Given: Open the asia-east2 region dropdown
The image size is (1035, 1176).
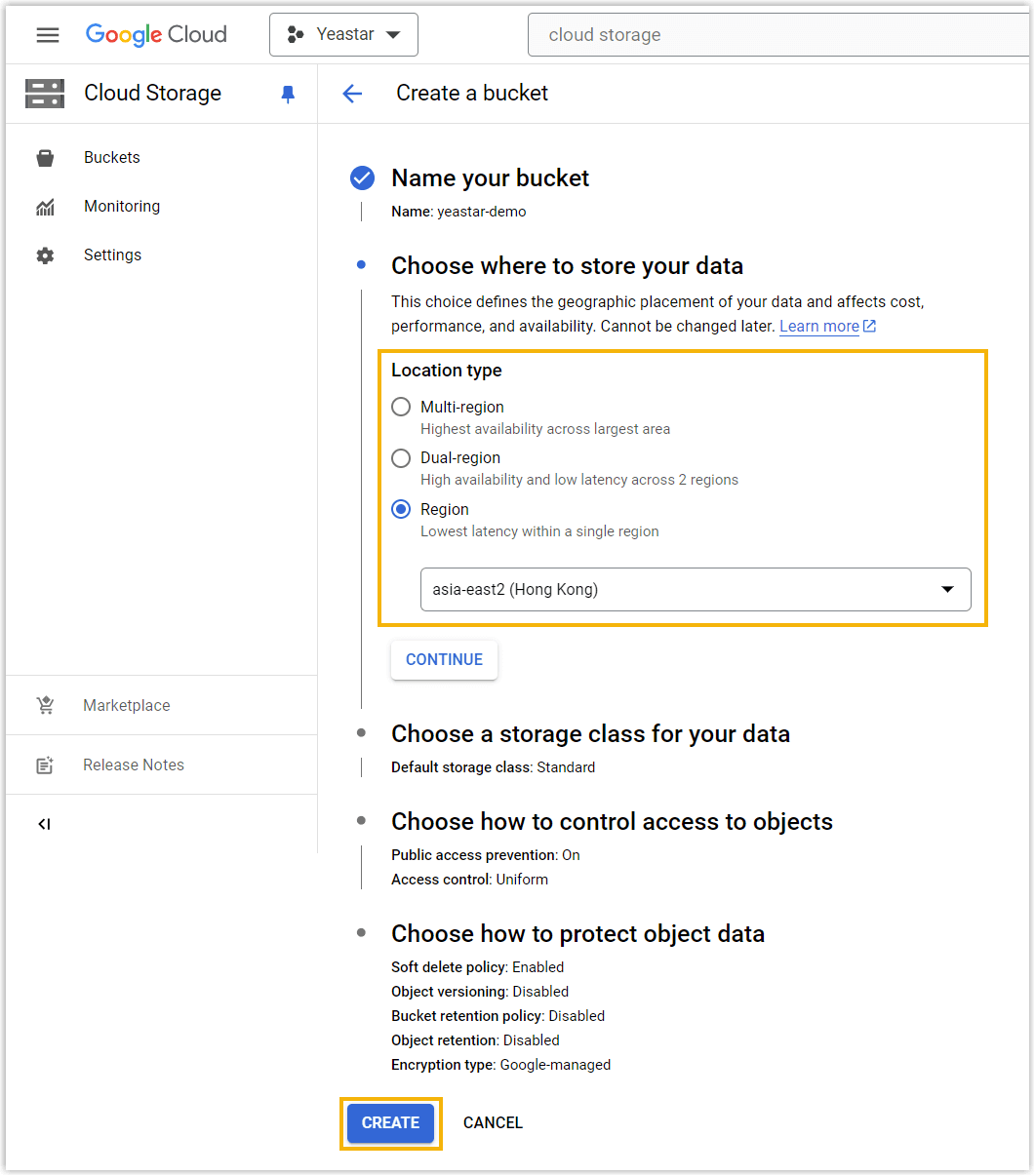Looking at the screenshot, I should click(946, 589).
